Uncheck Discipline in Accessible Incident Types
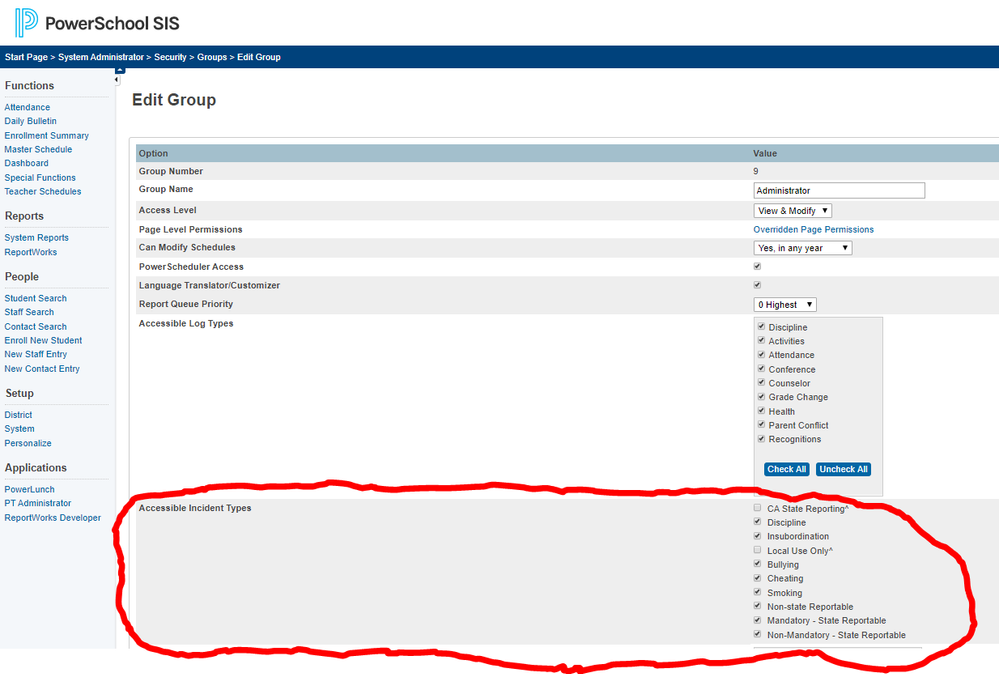The height and width of the screenshot is (674, 999). tap(757, 522)
